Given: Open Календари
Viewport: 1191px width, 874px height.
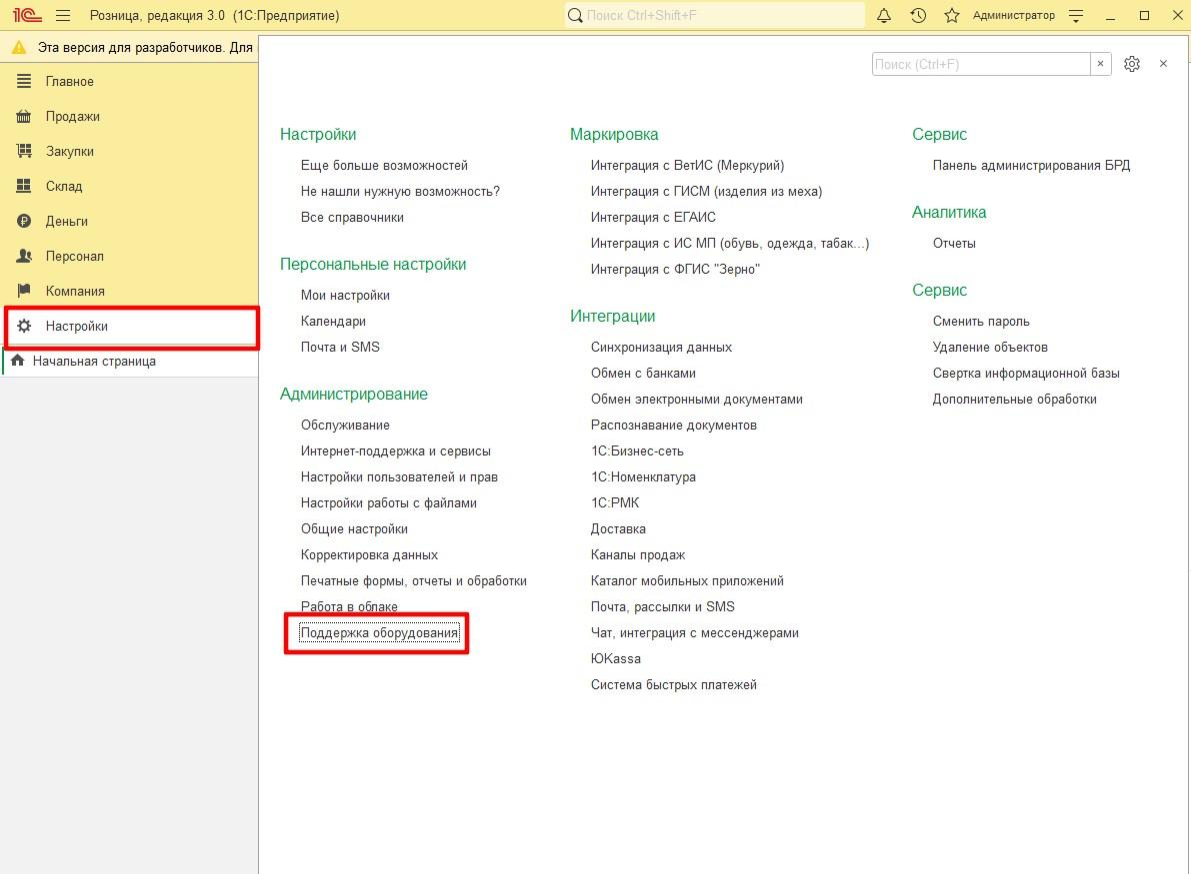Looking at the screenshot, I should 333,321.
